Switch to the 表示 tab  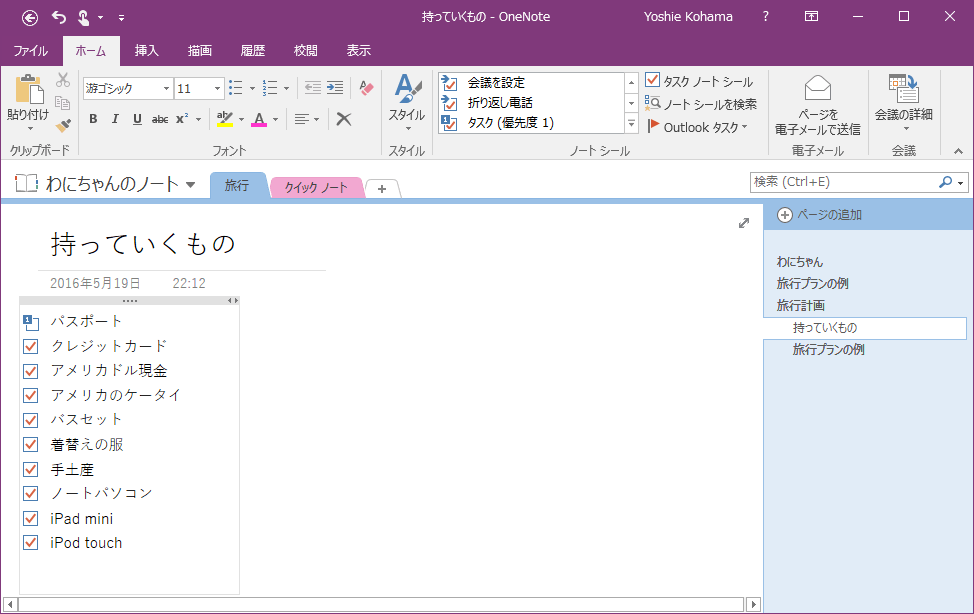tap(358, 50)
